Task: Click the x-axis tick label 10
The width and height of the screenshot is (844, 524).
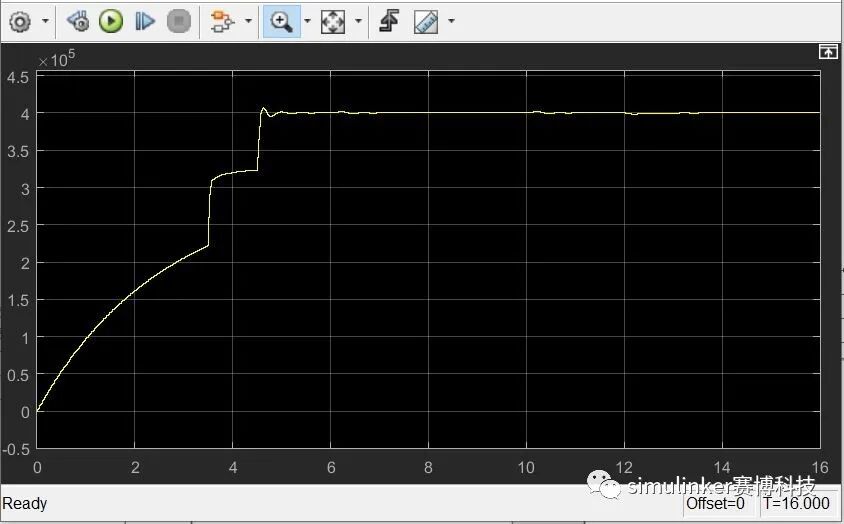Action: coord(526,467)
